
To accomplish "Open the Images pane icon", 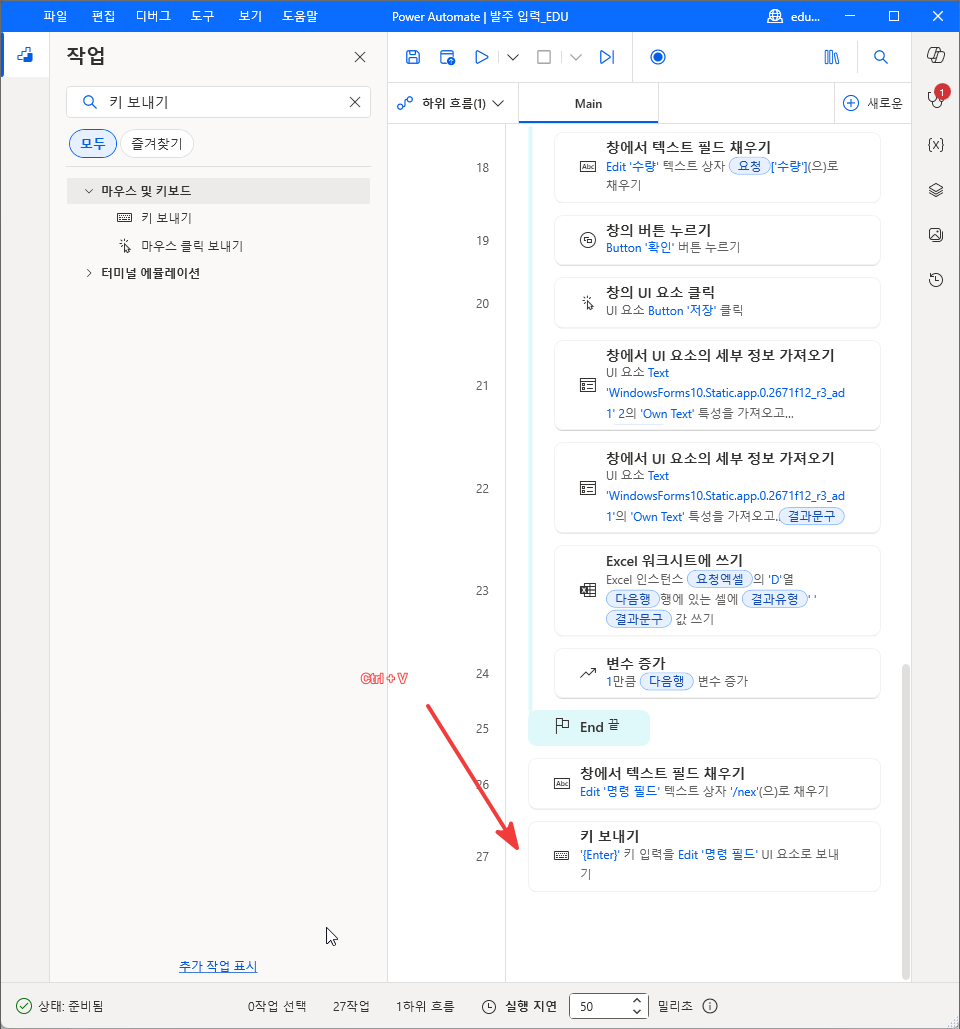I will pos(936,234).
